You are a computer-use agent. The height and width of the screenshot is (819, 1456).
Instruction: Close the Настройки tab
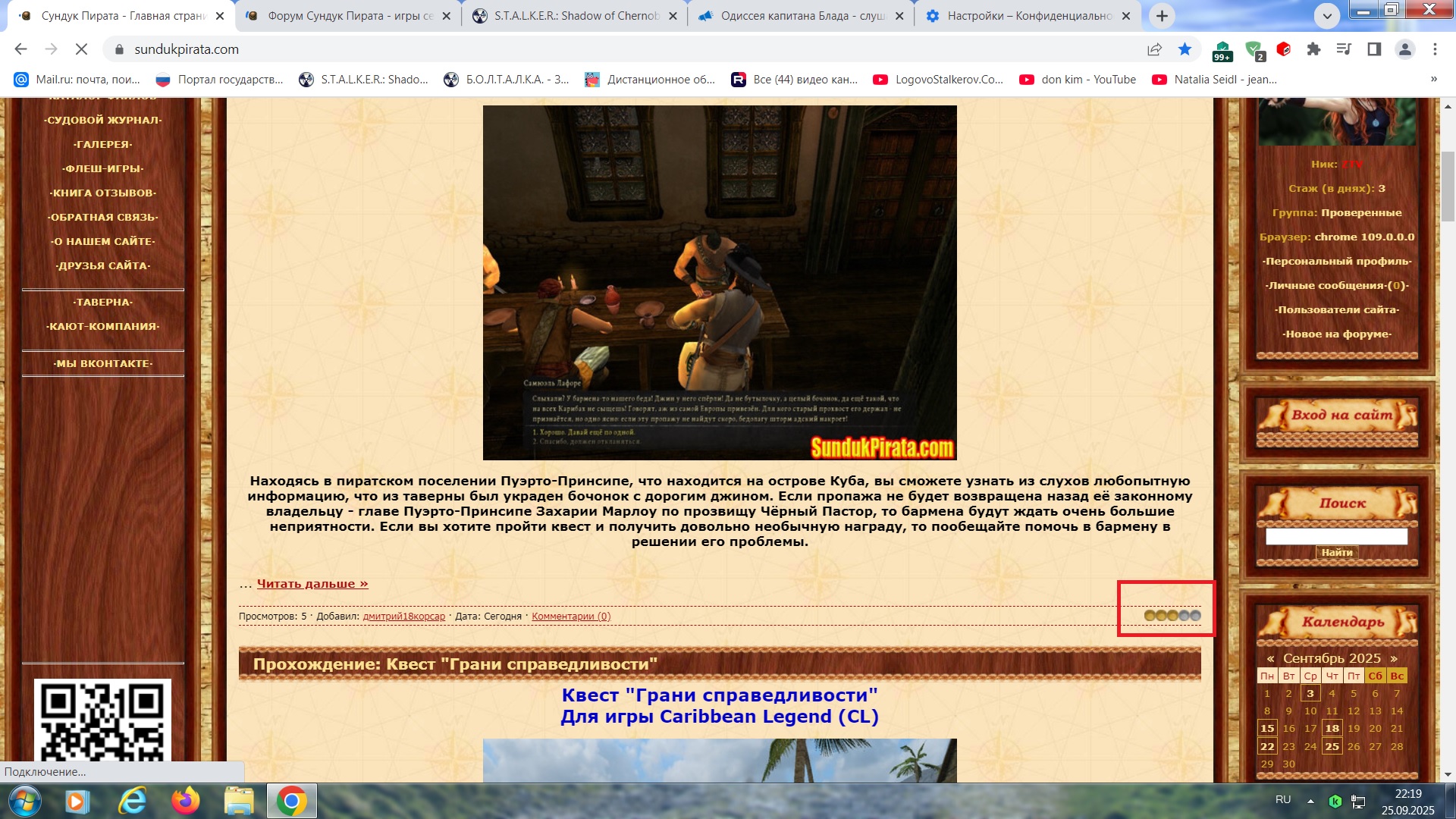tap(1125, 16)
